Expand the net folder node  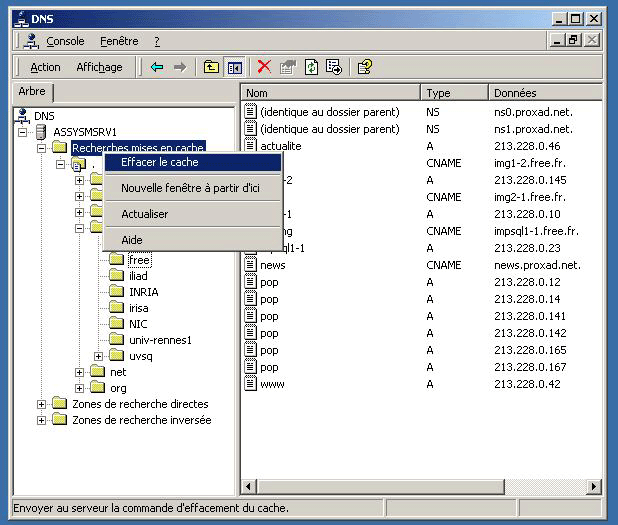(x=80, y=372)
